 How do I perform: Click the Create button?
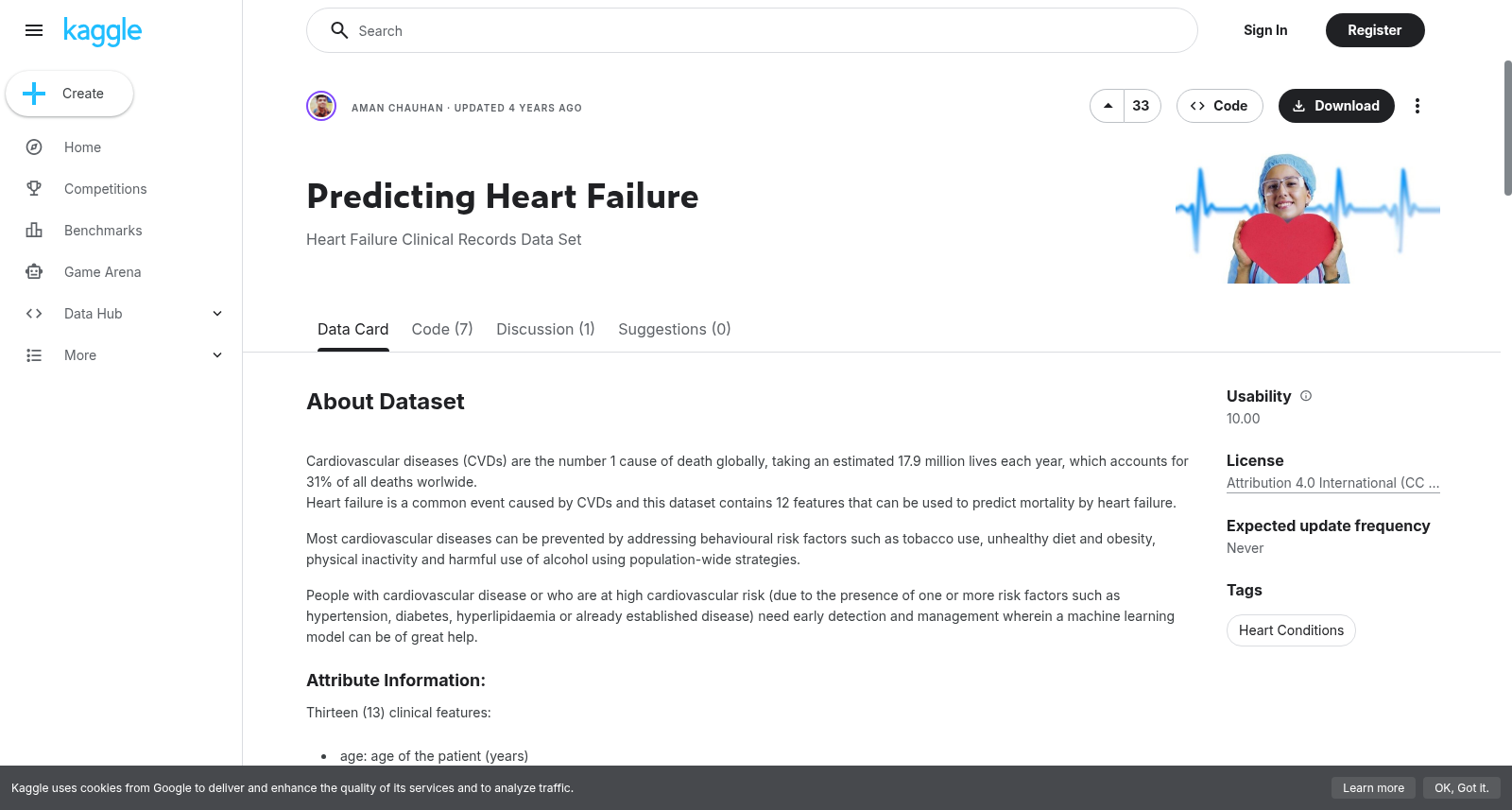click(x=69, y=94)
